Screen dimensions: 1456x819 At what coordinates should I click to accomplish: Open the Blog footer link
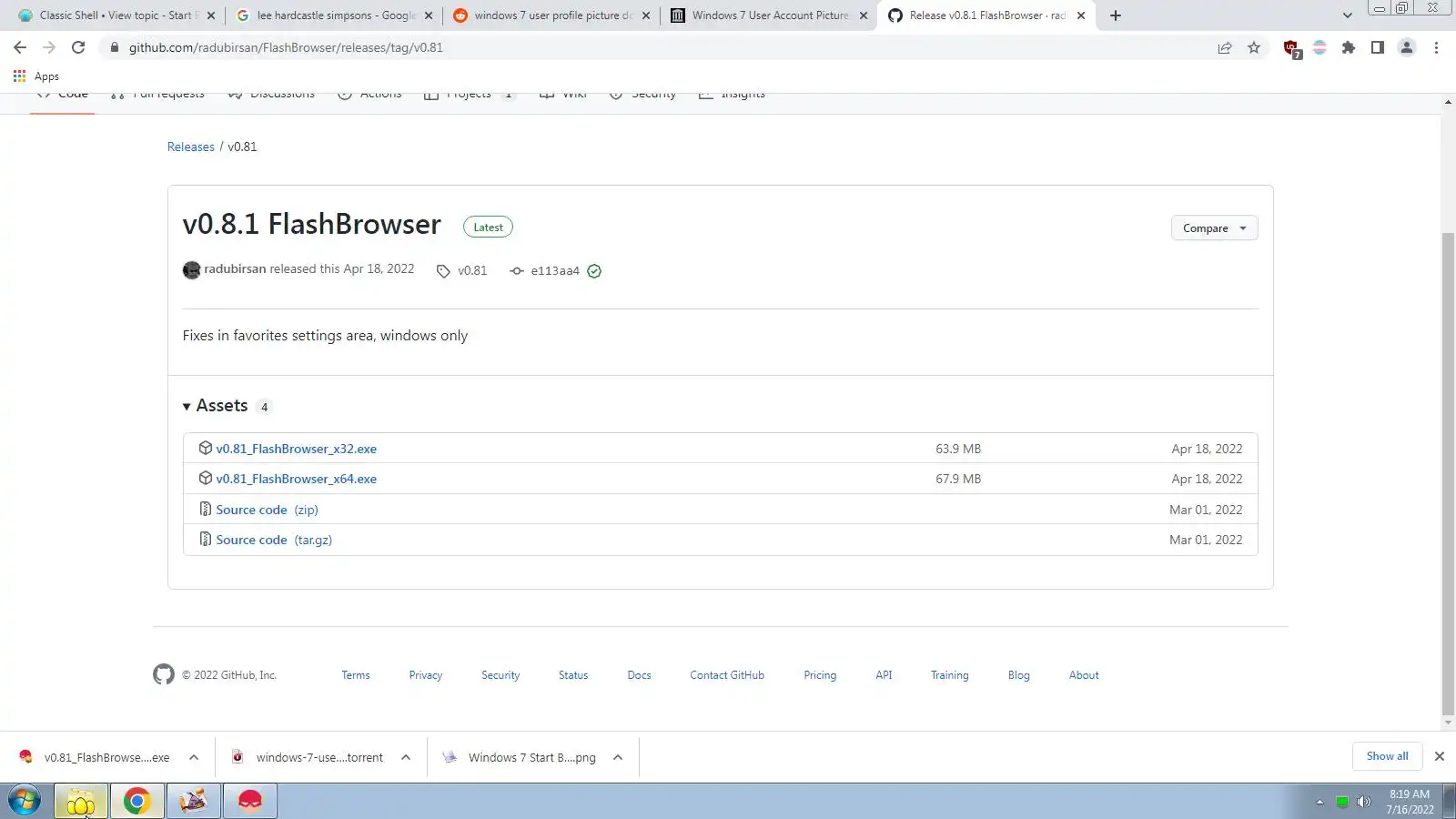[1019, 675]
